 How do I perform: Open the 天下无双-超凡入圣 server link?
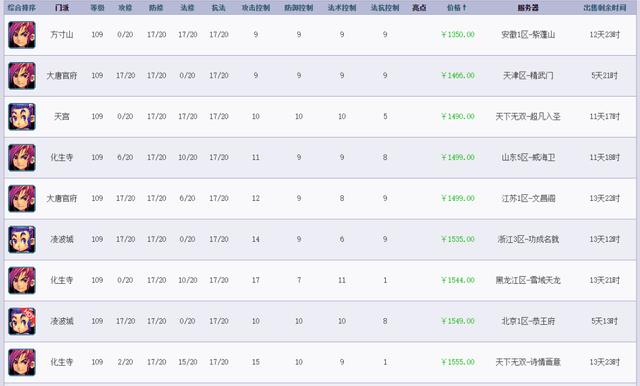(528, 117)
